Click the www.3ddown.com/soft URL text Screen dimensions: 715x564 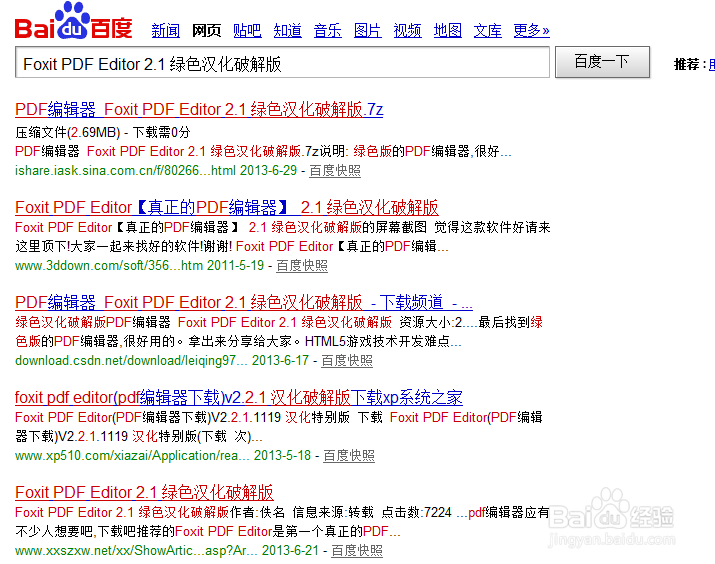pos(109,265)
